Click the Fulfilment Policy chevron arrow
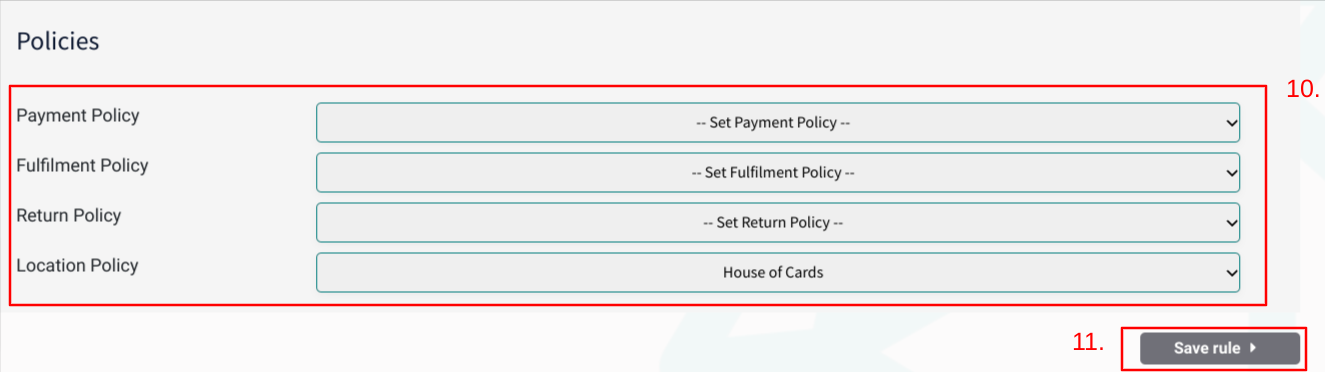The image size is (1325, 372). point(1230,173)
